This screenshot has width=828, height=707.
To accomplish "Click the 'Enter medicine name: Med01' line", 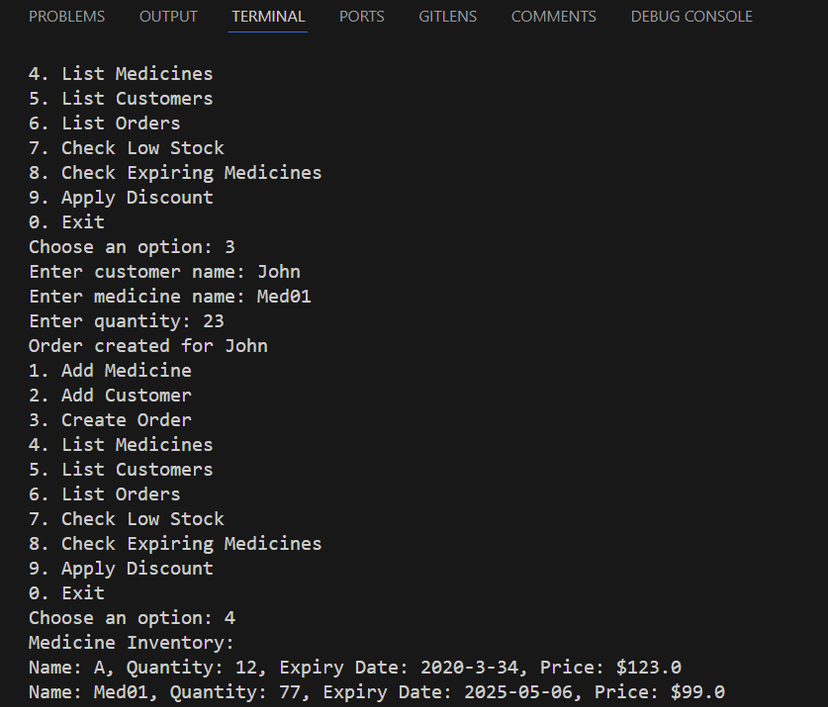I will pos(169,297).
